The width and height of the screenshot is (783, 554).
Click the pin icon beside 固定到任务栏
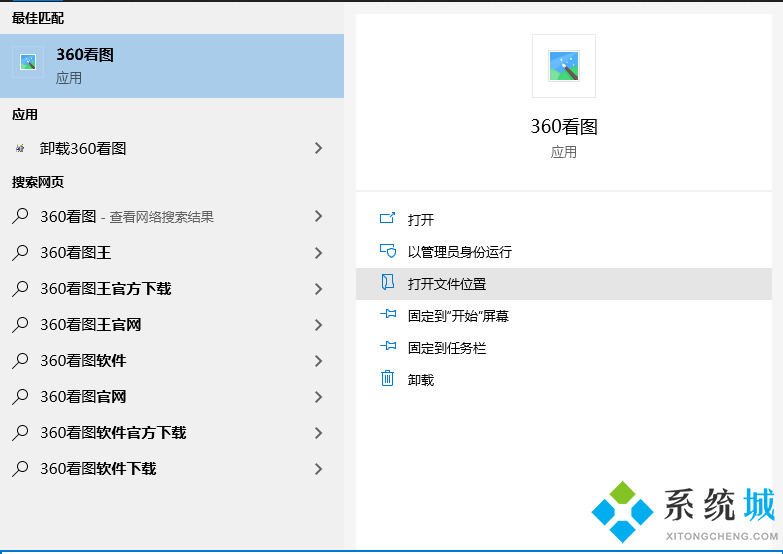pyautogui.click(x=388, y=348)
